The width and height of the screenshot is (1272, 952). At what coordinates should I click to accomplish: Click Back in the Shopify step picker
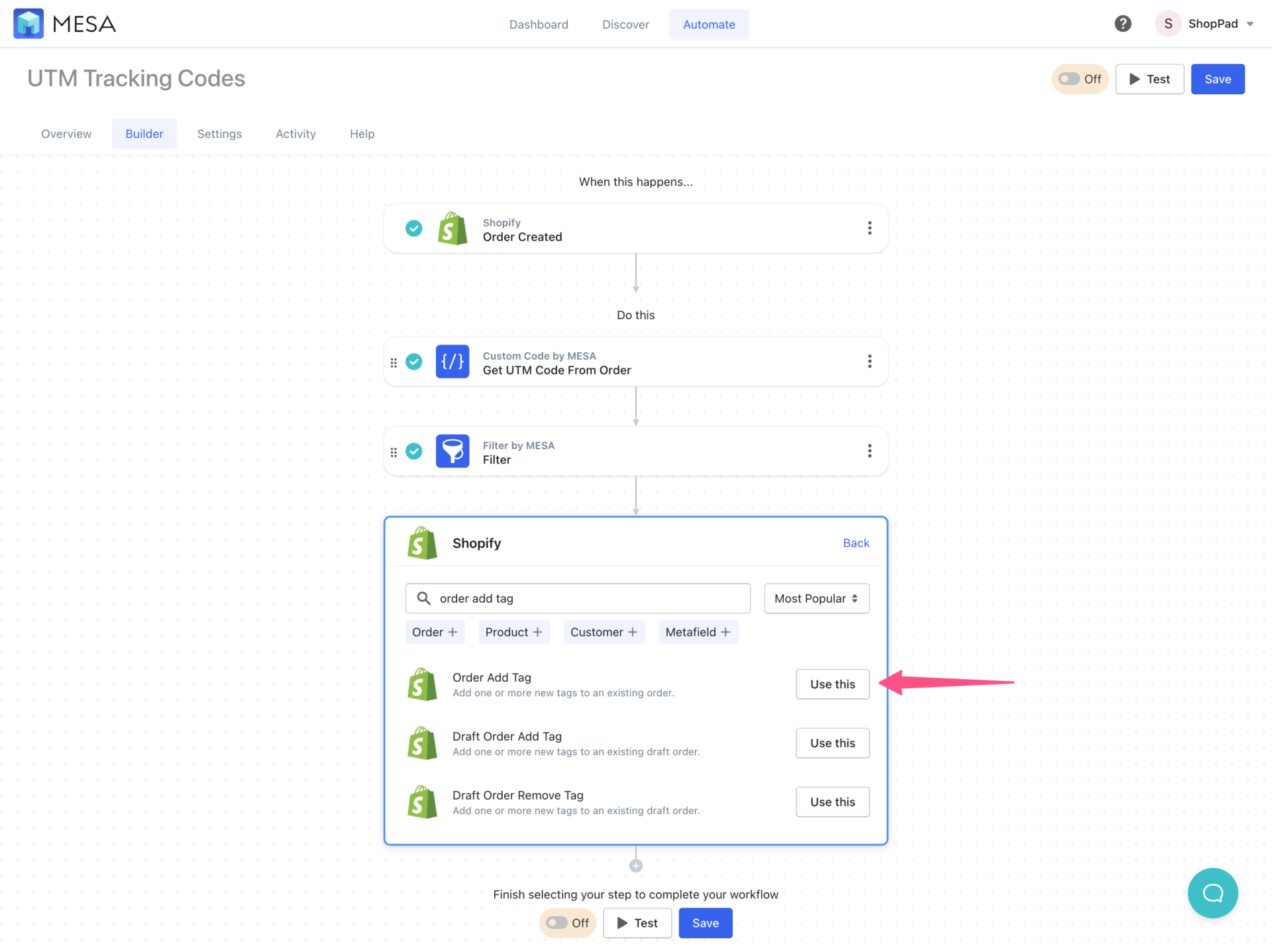(855, 543)
